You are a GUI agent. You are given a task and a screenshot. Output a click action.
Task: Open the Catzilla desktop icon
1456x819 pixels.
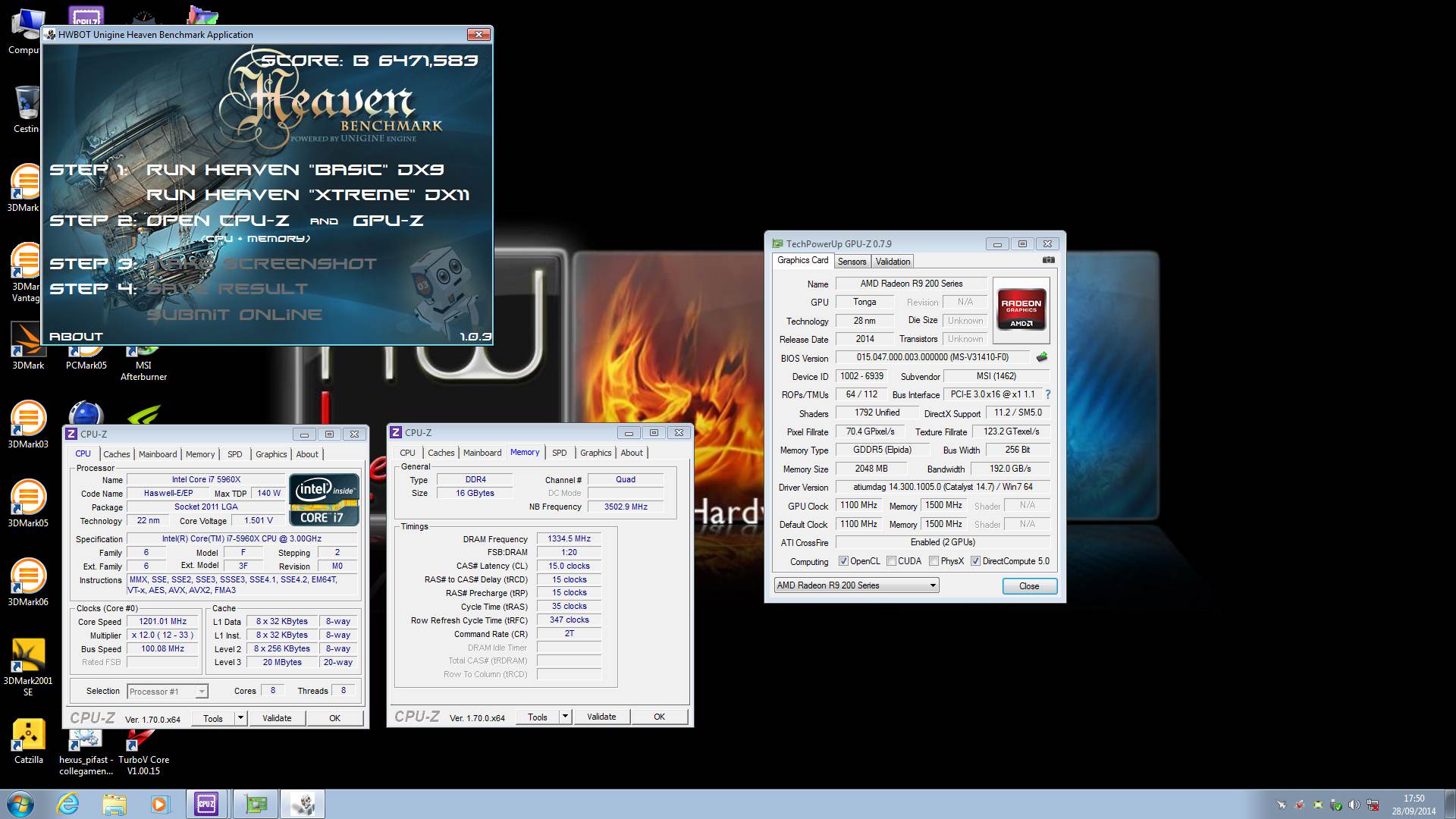28,740
